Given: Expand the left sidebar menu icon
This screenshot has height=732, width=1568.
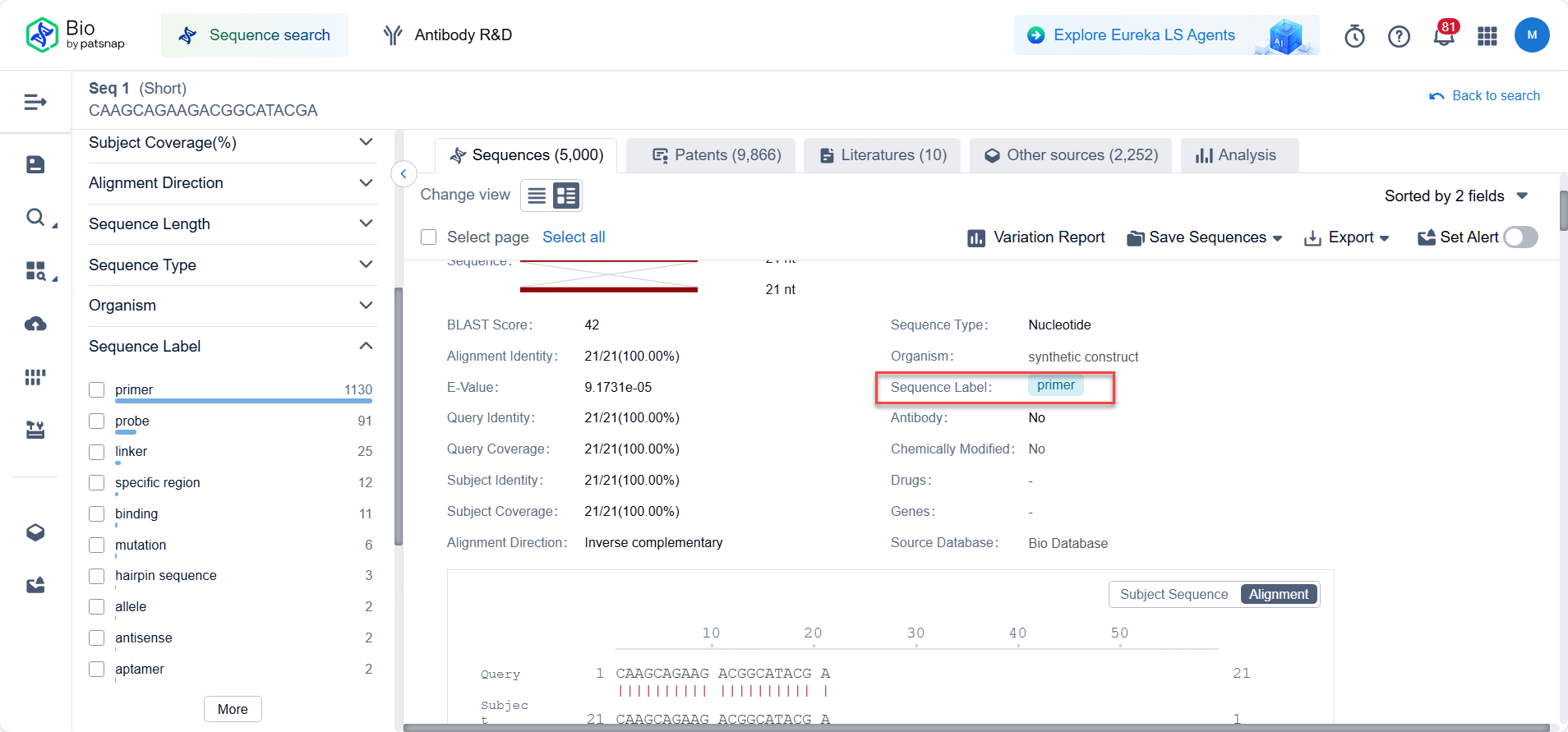Looking at the screenshot, I should coord(35,102).
